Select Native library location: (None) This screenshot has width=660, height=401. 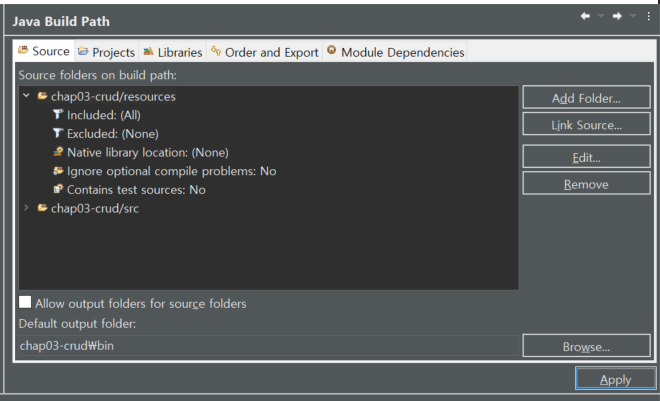[x=148, y=152]
